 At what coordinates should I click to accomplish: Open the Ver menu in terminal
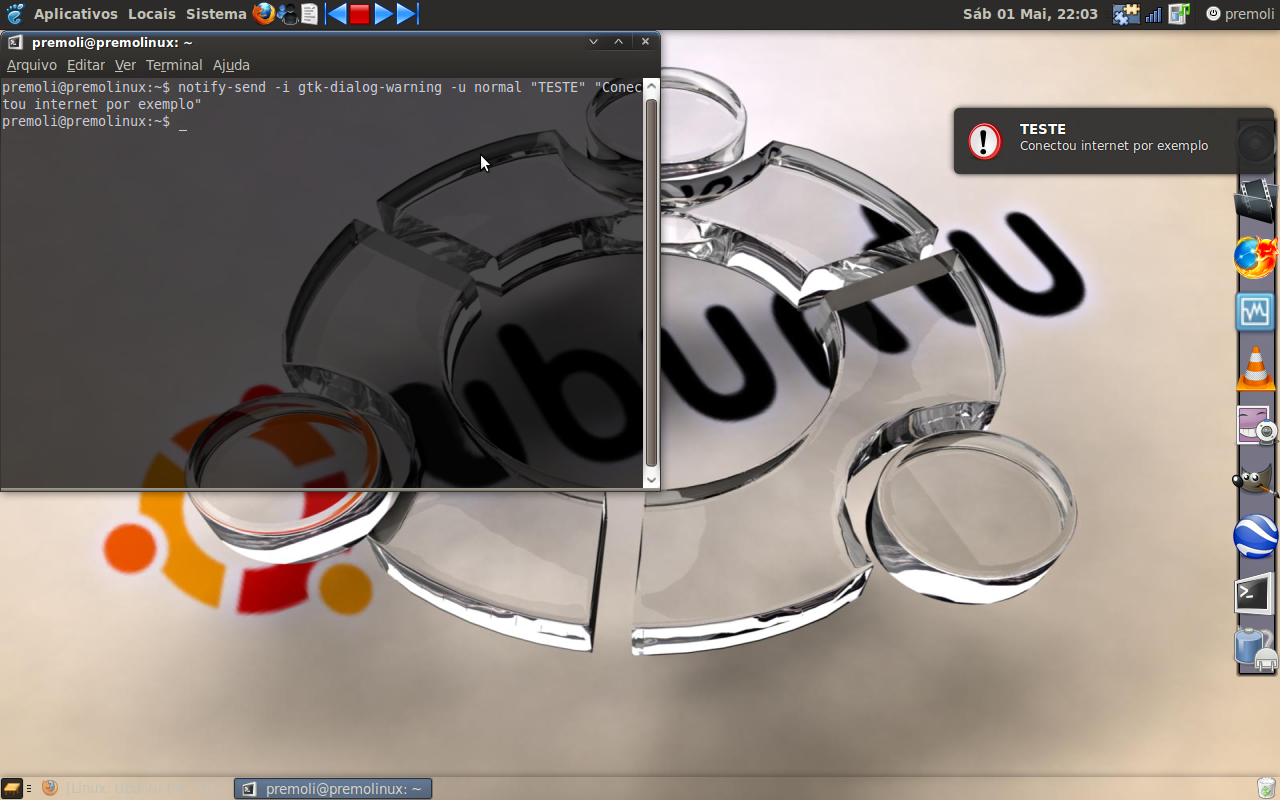125,65
